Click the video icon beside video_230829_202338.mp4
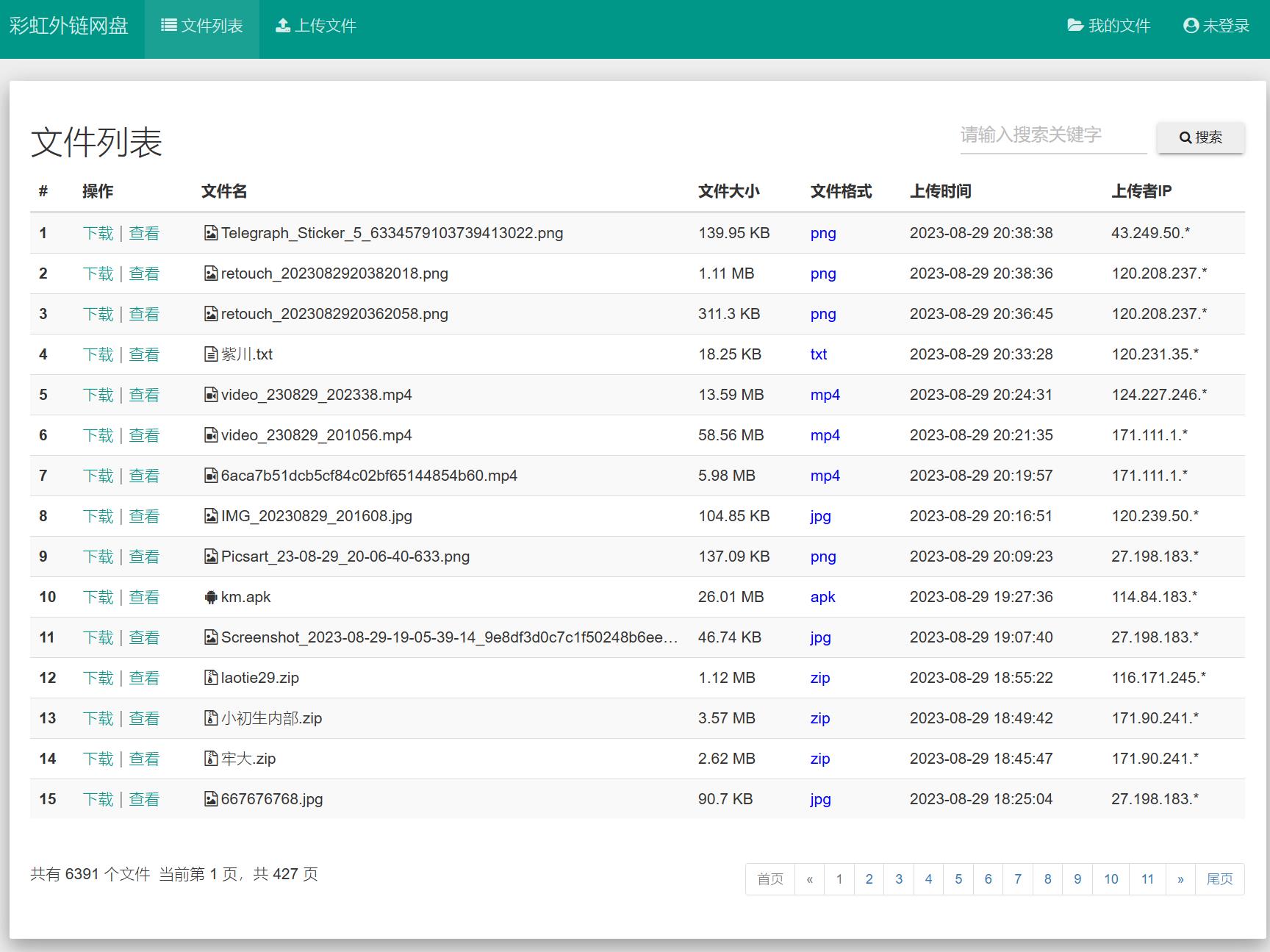1270x952 pixels. coord(211,395)
